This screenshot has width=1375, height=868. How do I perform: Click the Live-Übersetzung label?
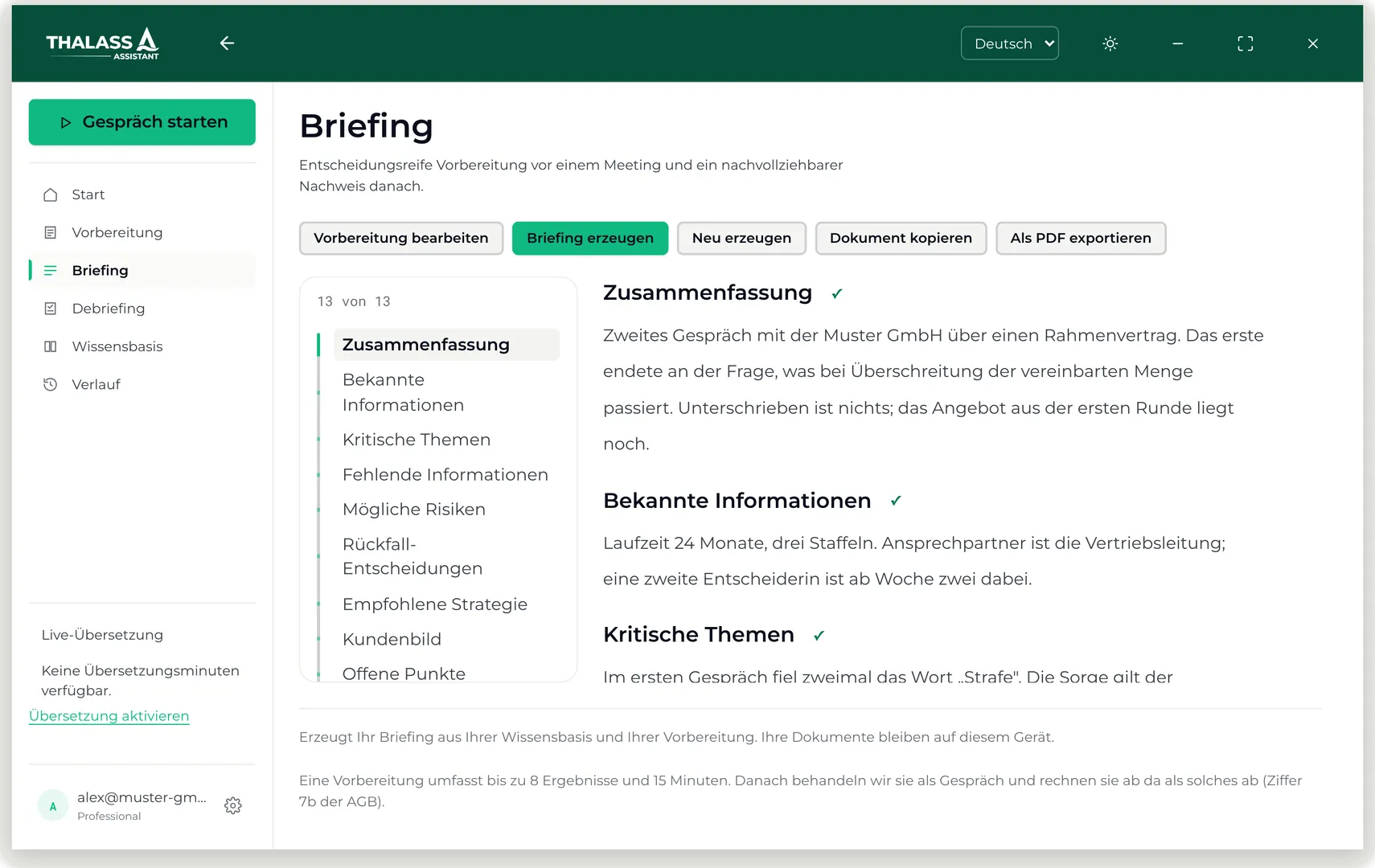point(102,635)
